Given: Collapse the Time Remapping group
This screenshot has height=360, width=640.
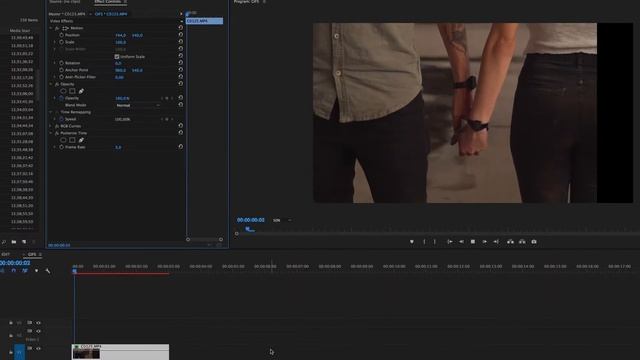Looking at the screenshot, I should tap(51, 112).
